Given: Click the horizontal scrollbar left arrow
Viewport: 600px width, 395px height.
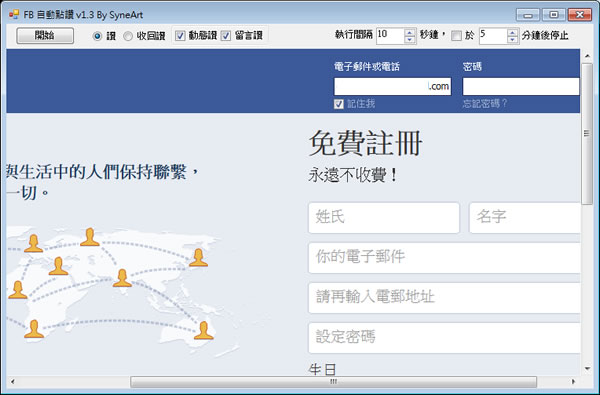Looking at the screenshot, I should click(x=13, y=382).
